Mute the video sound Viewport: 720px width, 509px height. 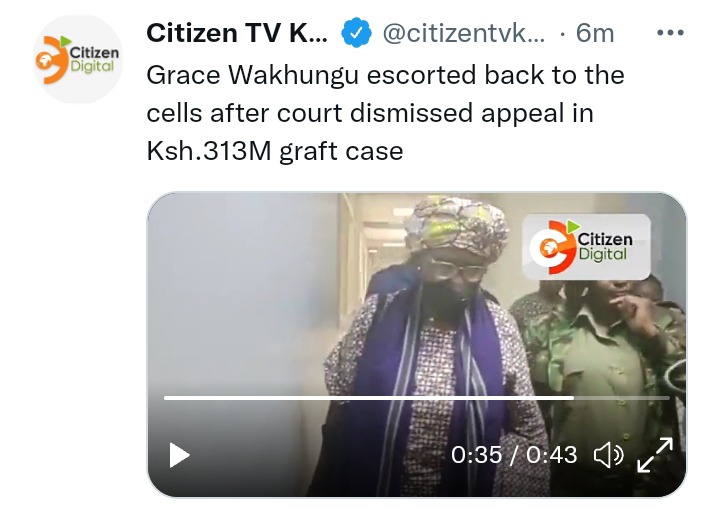609,455
